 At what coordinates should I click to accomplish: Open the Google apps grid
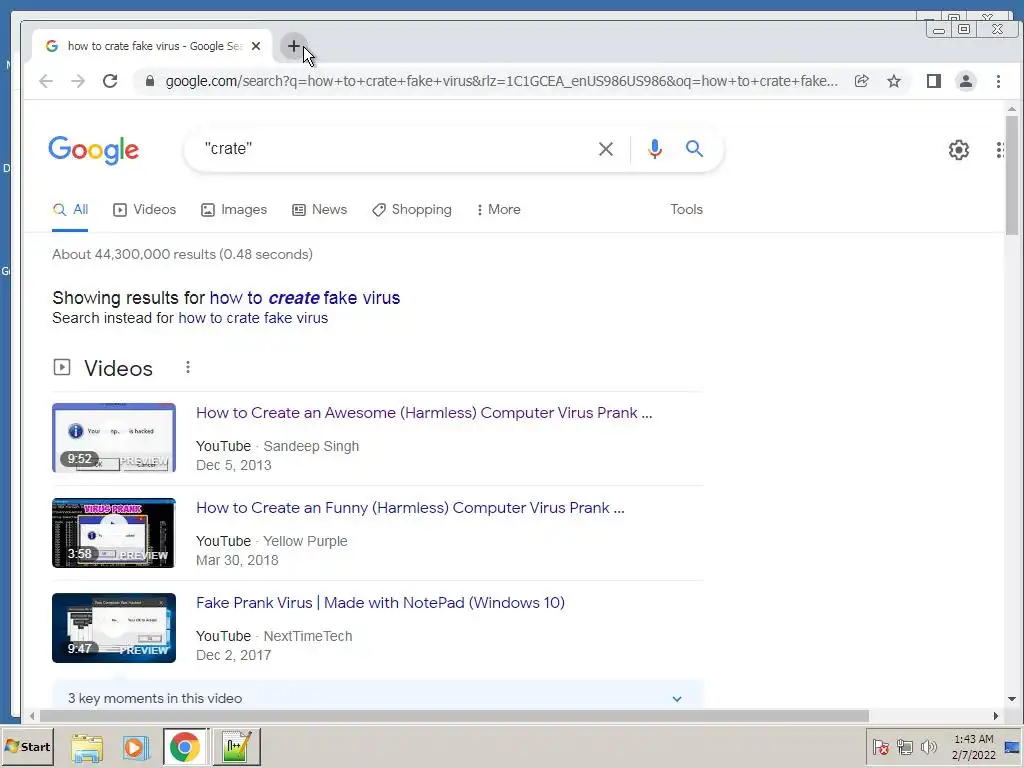[x=999, y=150]
